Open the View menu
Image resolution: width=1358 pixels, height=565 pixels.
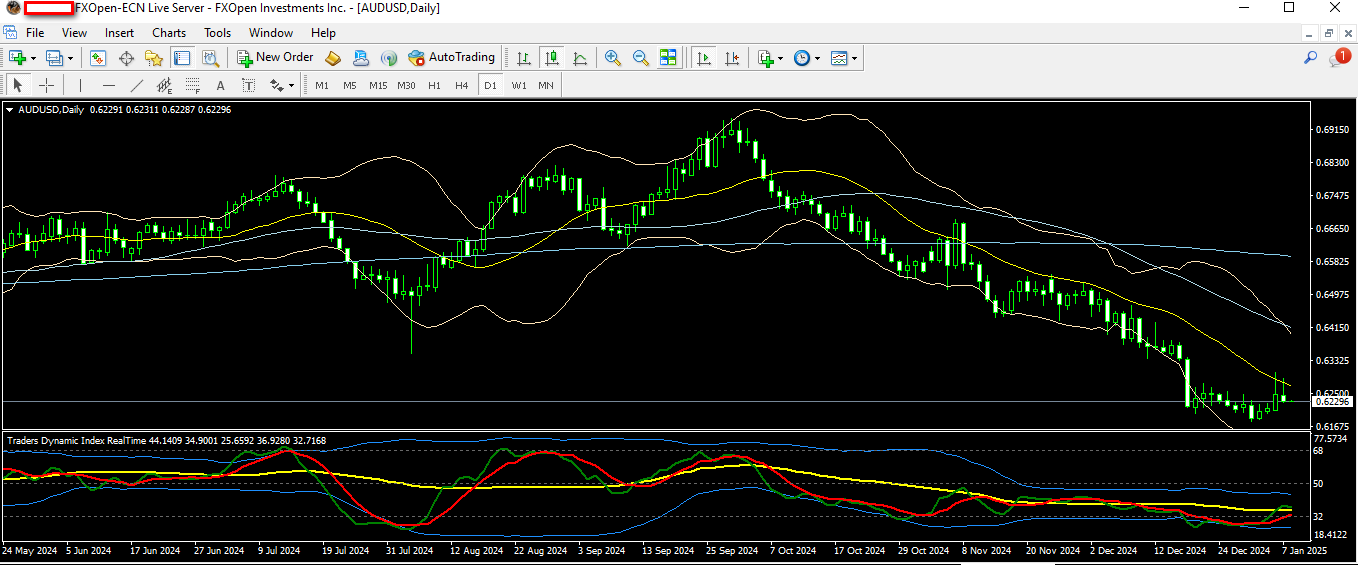(x=74, y=33)
